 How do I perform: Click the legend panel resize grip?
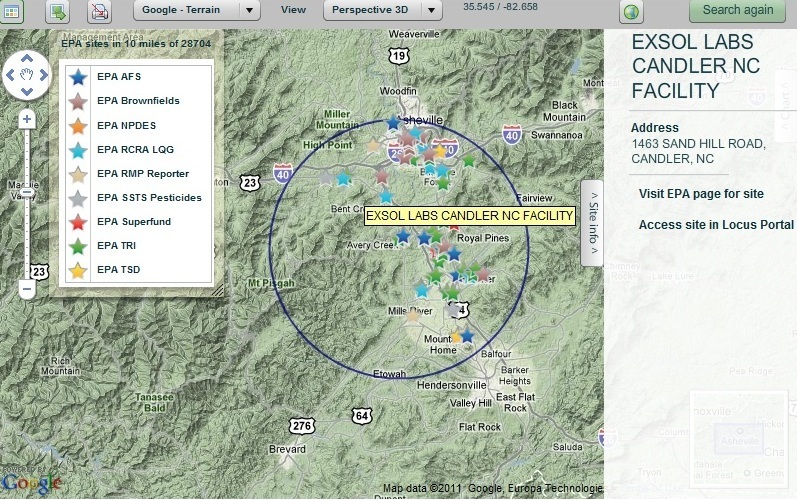click(218, 291)
